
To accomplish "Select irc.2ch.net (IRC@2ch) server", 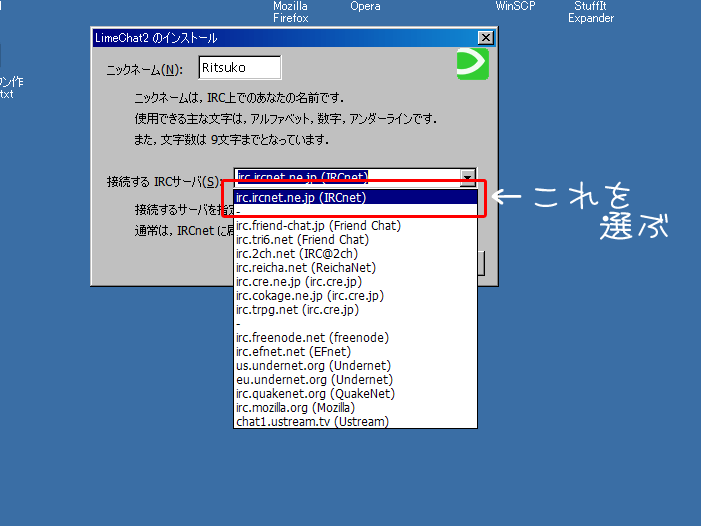I will click(x=355, y=254).
